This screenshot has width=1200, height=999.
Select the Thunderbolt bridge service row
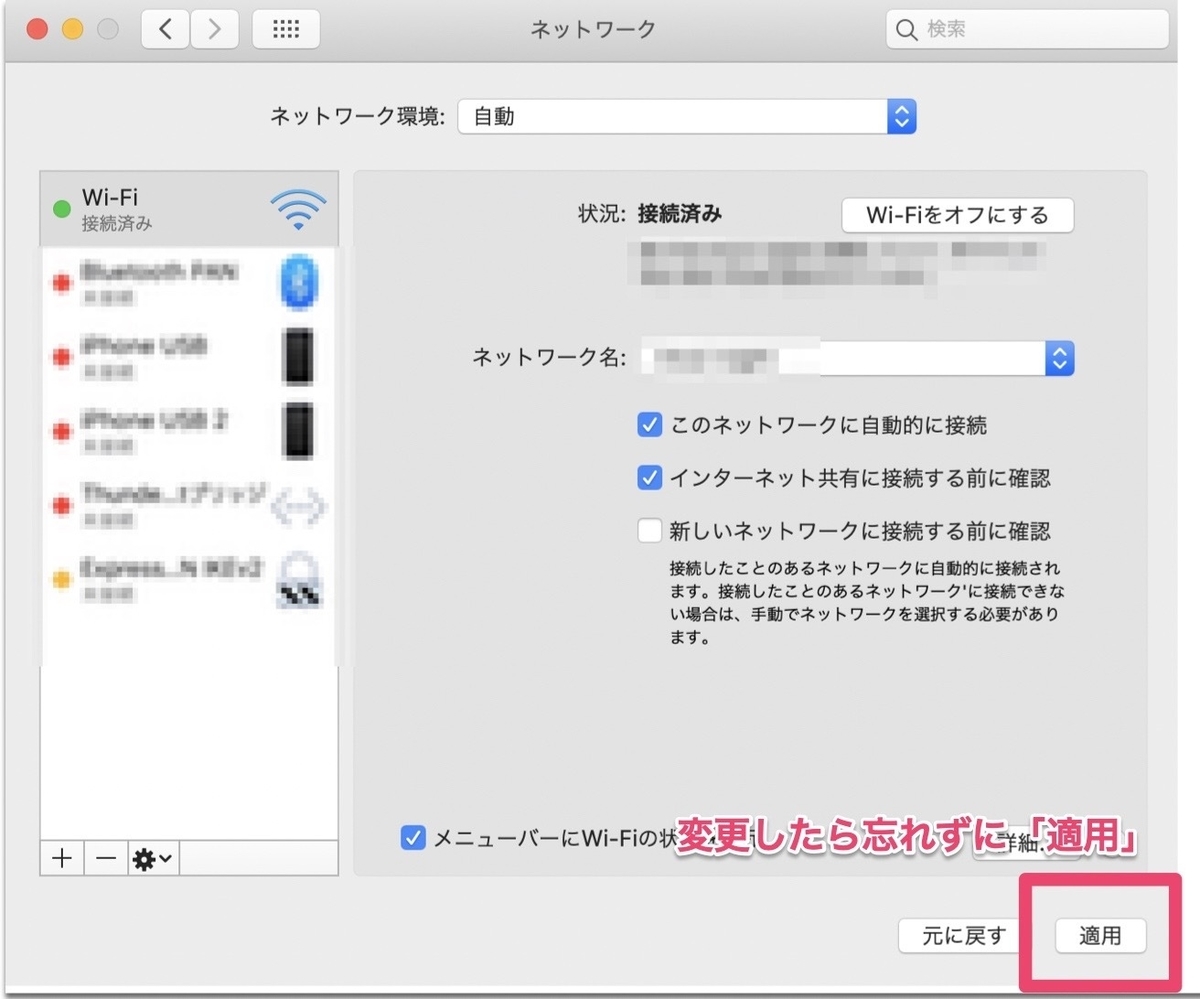pyautogui.click(x=189, y=505)
